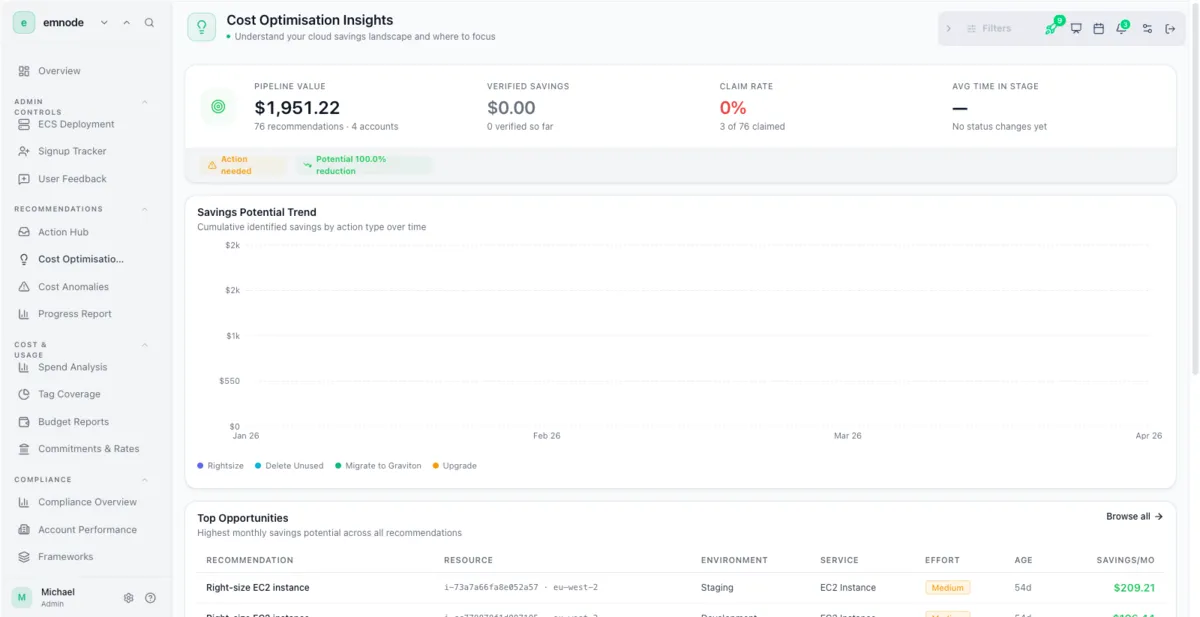
Task: Collapse sidebar using up chevron by emnode
Action: click(x=126, y=22)
